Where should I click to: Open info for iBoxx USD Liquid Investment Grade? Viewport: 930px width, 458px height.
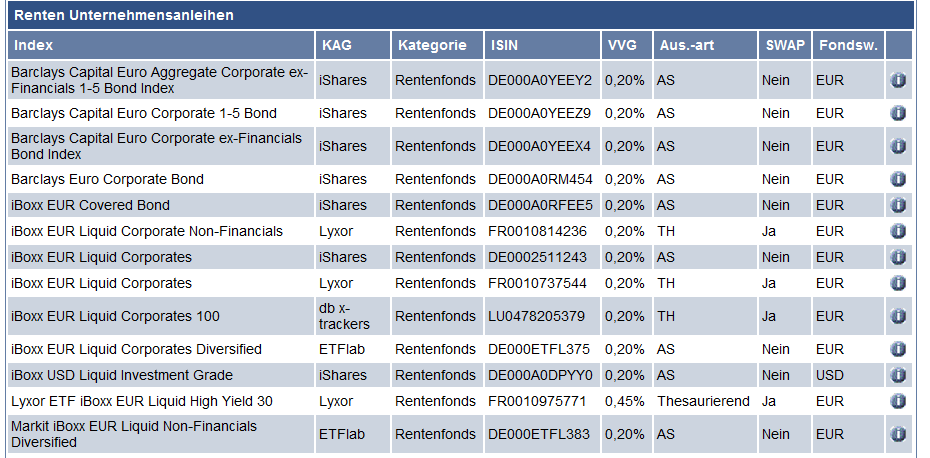pos(898,375)
